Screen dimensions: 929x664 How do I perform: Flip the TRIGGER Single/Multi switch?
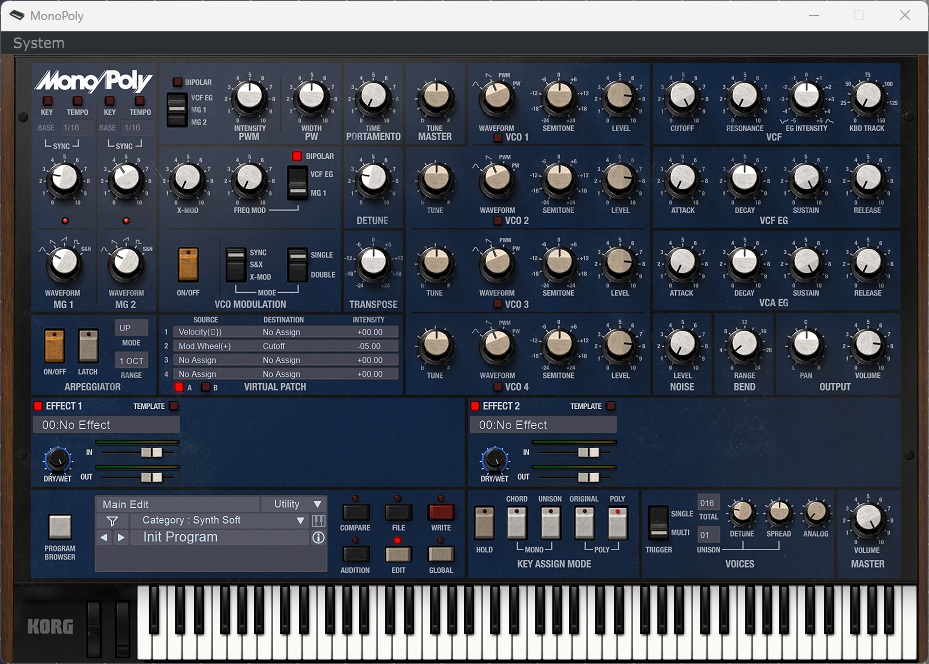pos(658,522)
